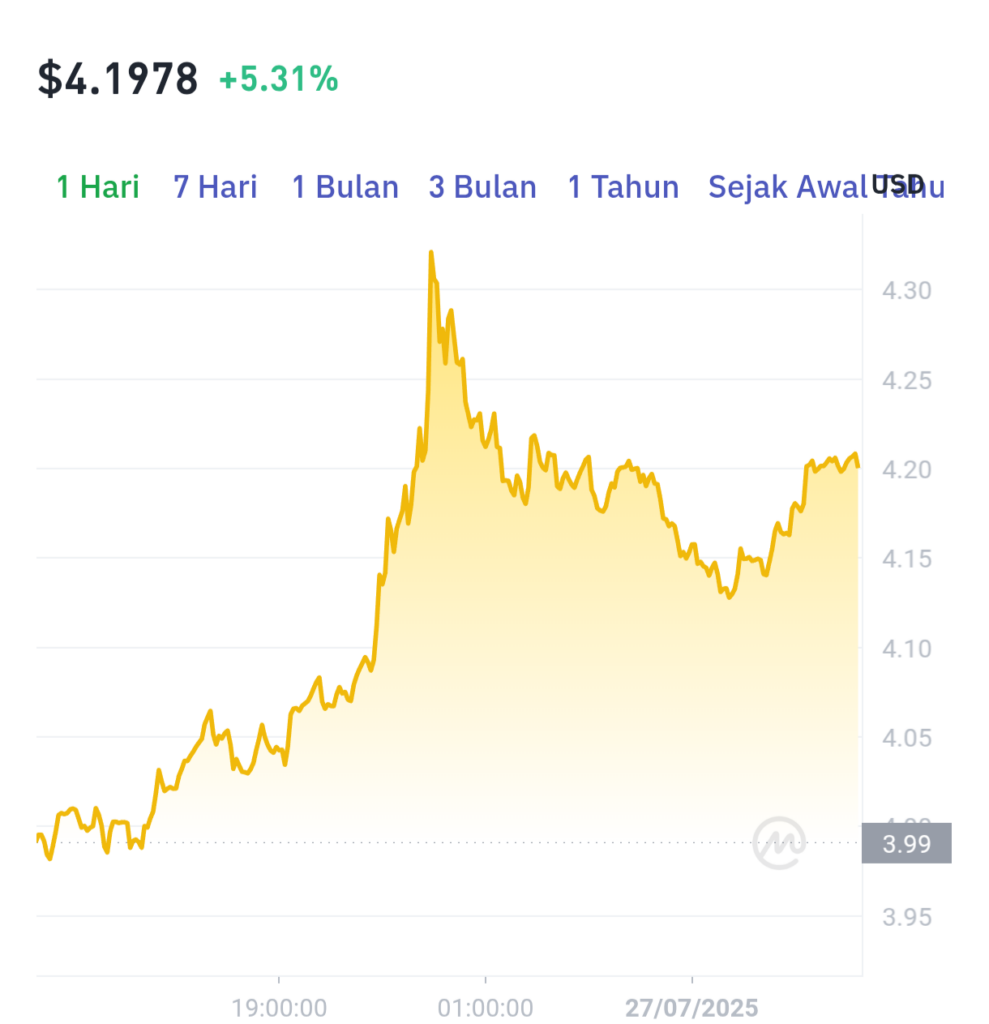Choose the 1 Bulan chart range

(x=345, y=187)
